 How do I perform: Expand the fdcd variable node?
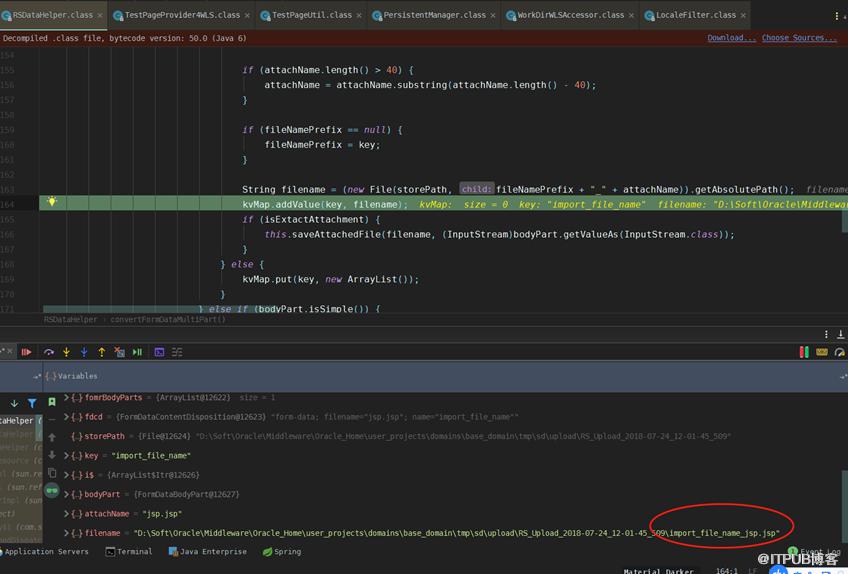click(66, 417)
